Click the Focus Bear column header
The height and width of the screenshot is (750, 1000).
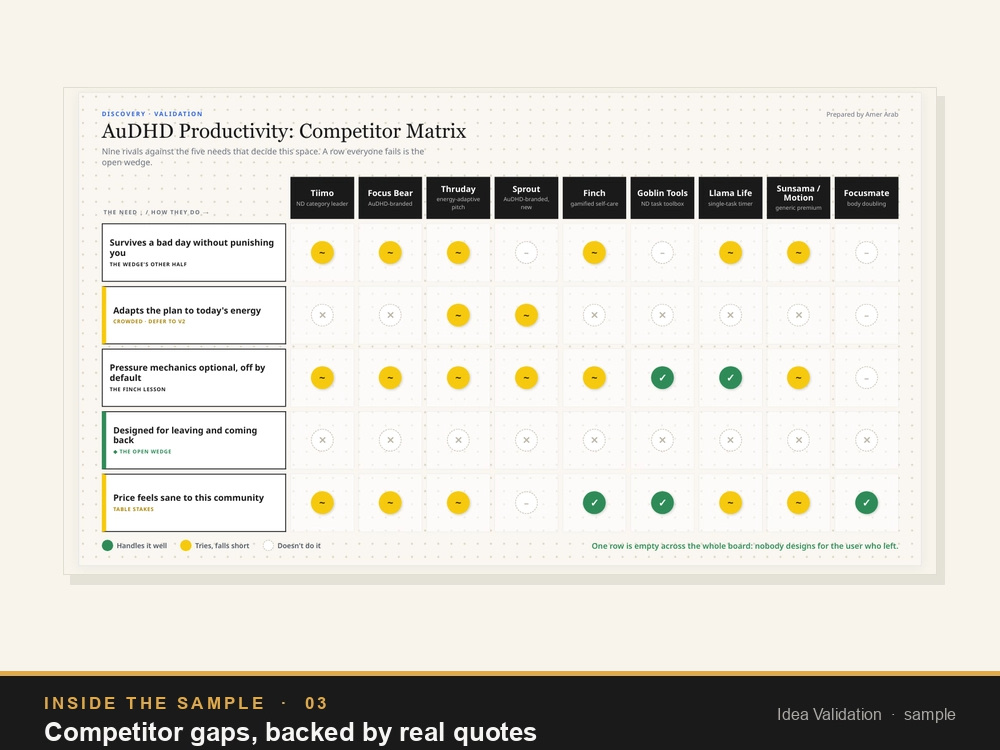tap(390, 198)
